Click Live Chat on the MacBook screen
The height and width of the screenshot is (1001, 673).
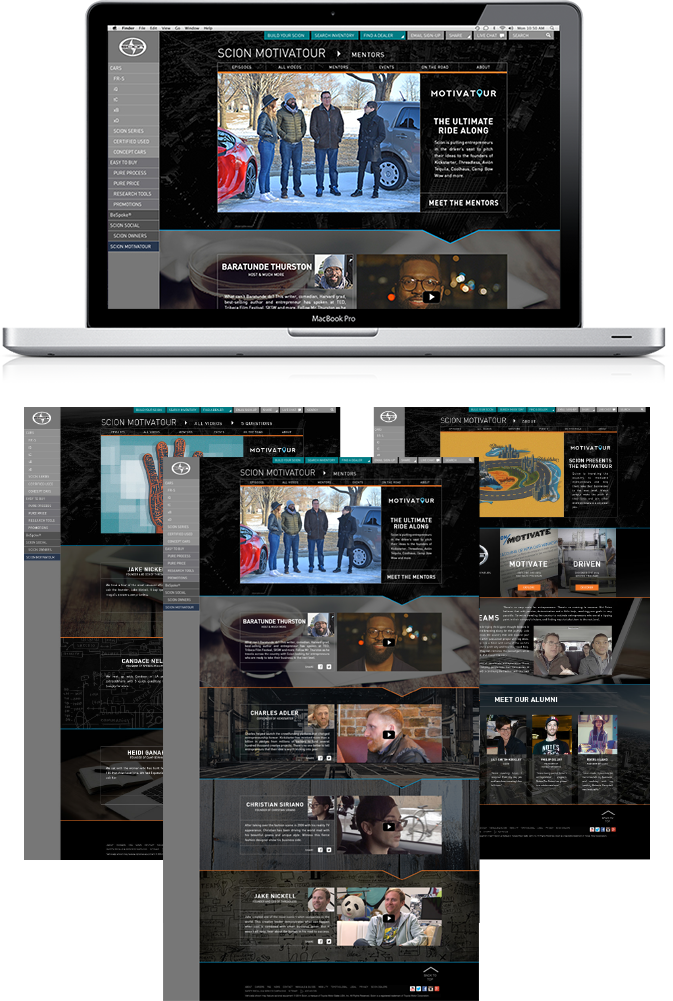490,35
